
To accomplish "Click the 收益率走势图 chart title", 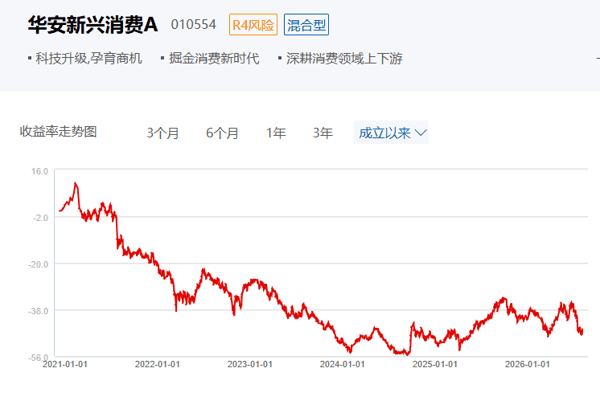I will click(58, 132).
